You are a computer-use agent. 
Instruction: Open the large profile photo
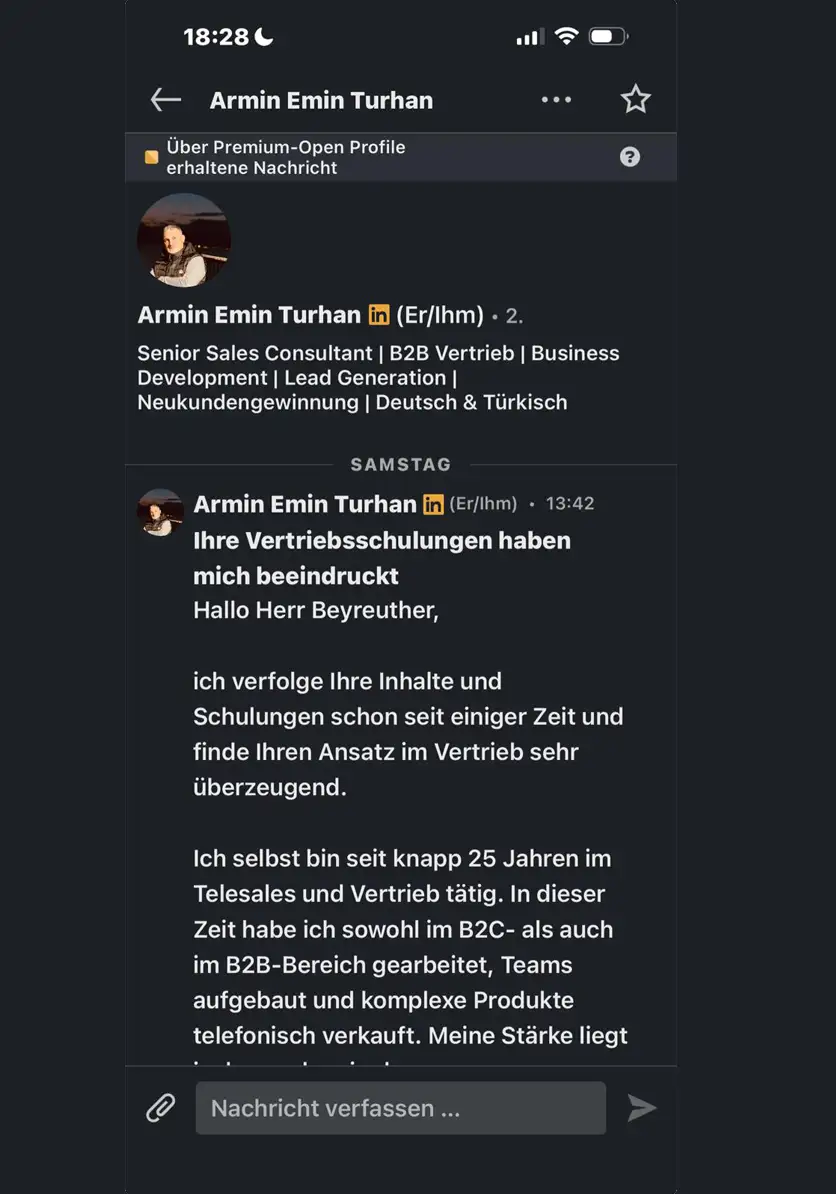coord(183,240)
